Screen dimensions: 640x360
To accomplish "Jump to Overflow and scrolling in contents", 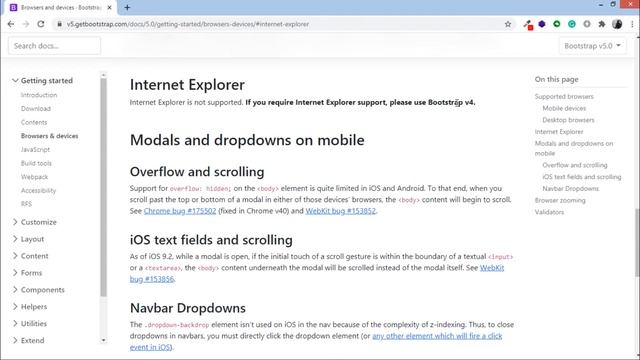I will tap(575, 165).
